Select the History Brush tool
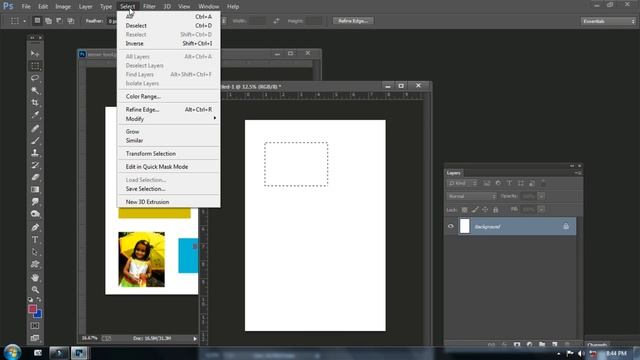640x360 pixels. (35, 165)
